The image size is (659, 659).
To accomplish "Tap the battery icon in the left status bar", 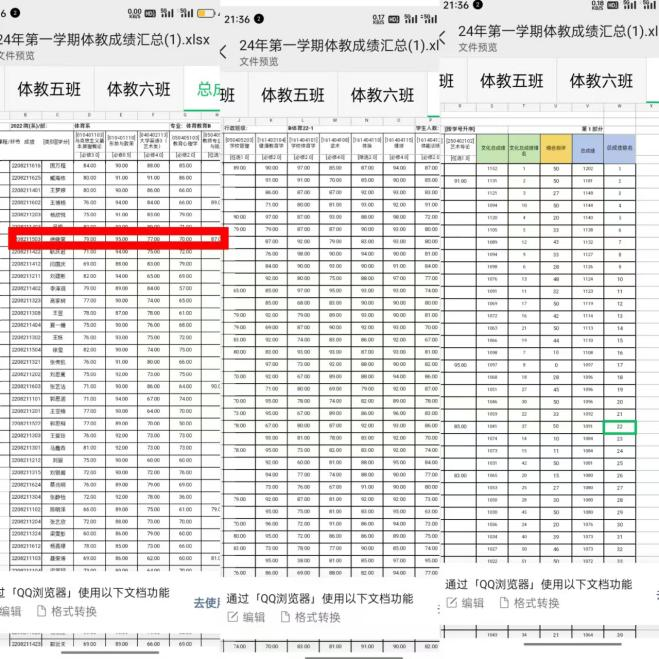I will click(211, 12).
